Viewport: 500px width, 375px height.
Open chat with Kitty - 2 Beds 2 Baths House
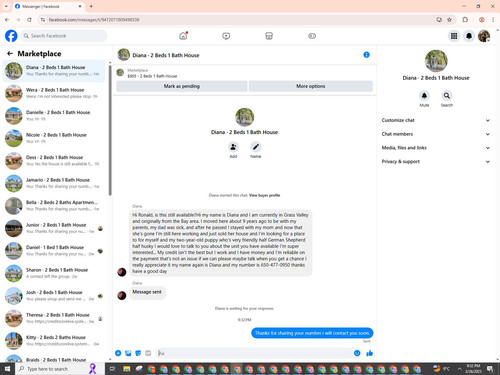(x=54, y=341)
